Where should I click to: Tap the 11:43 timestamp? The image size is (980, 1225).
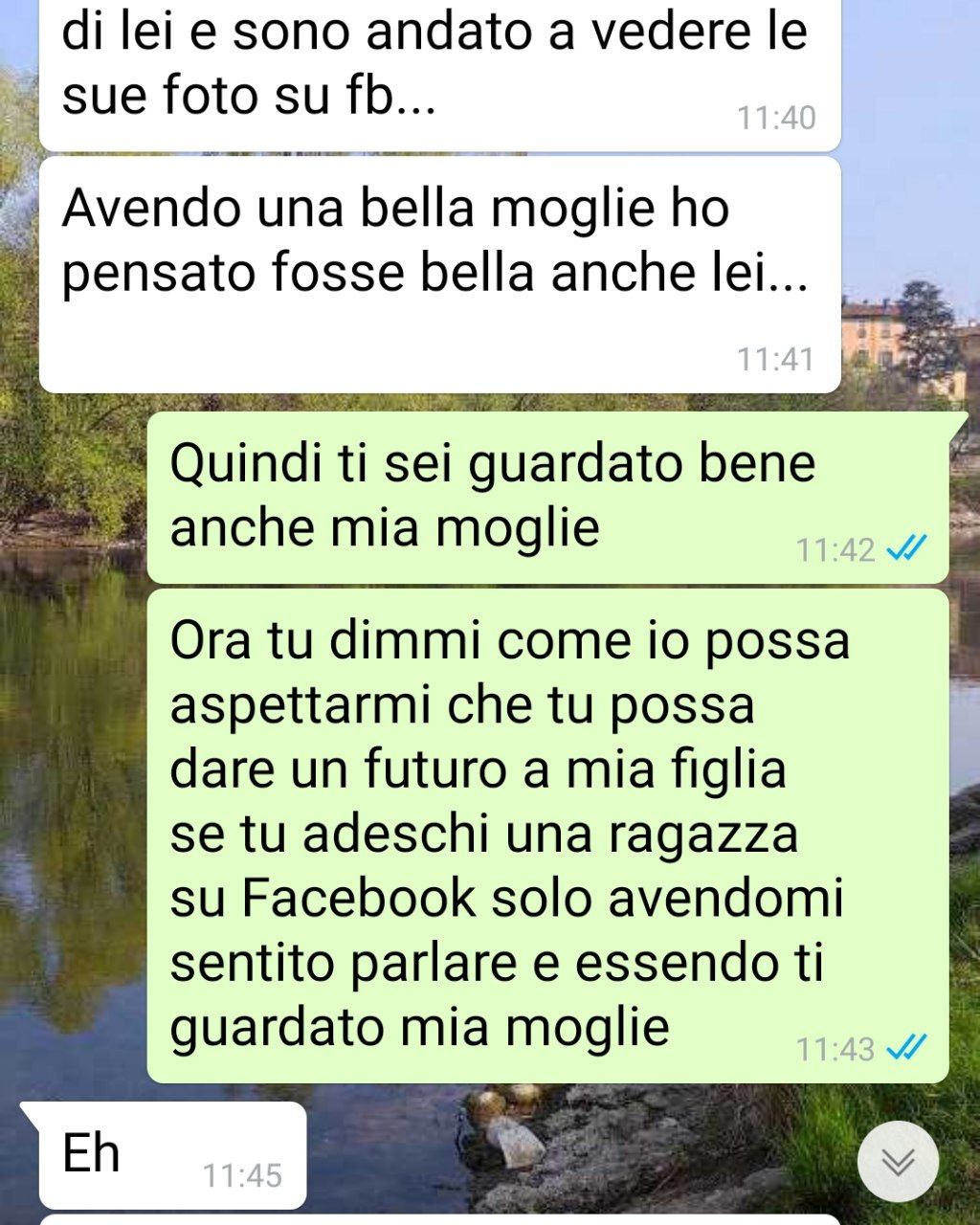pyautogui.click(x=835, y=1050)
